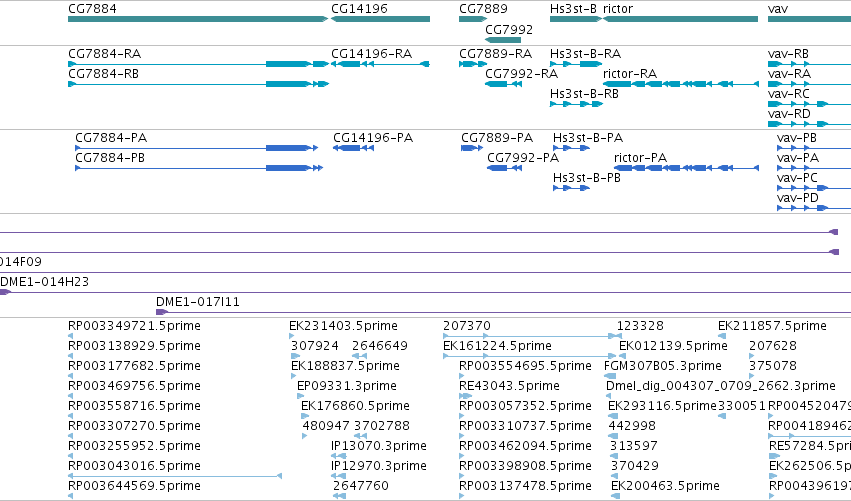Select the CG7992 gene label in top track

[x=509, y=30]
